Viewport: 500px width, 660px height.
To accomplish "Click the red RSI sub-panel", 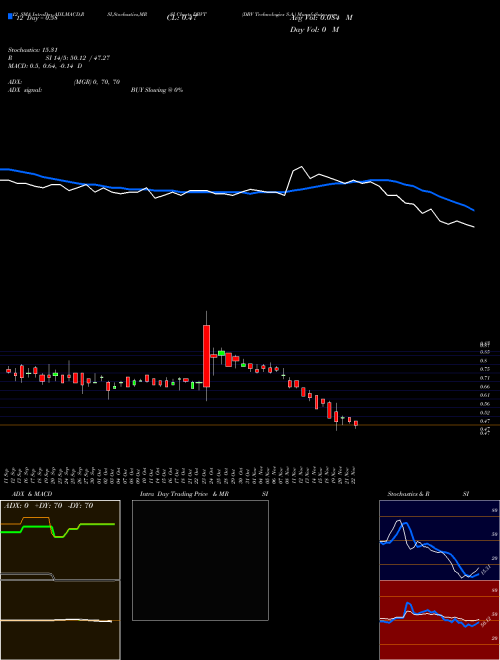I will tap(439, 620).
